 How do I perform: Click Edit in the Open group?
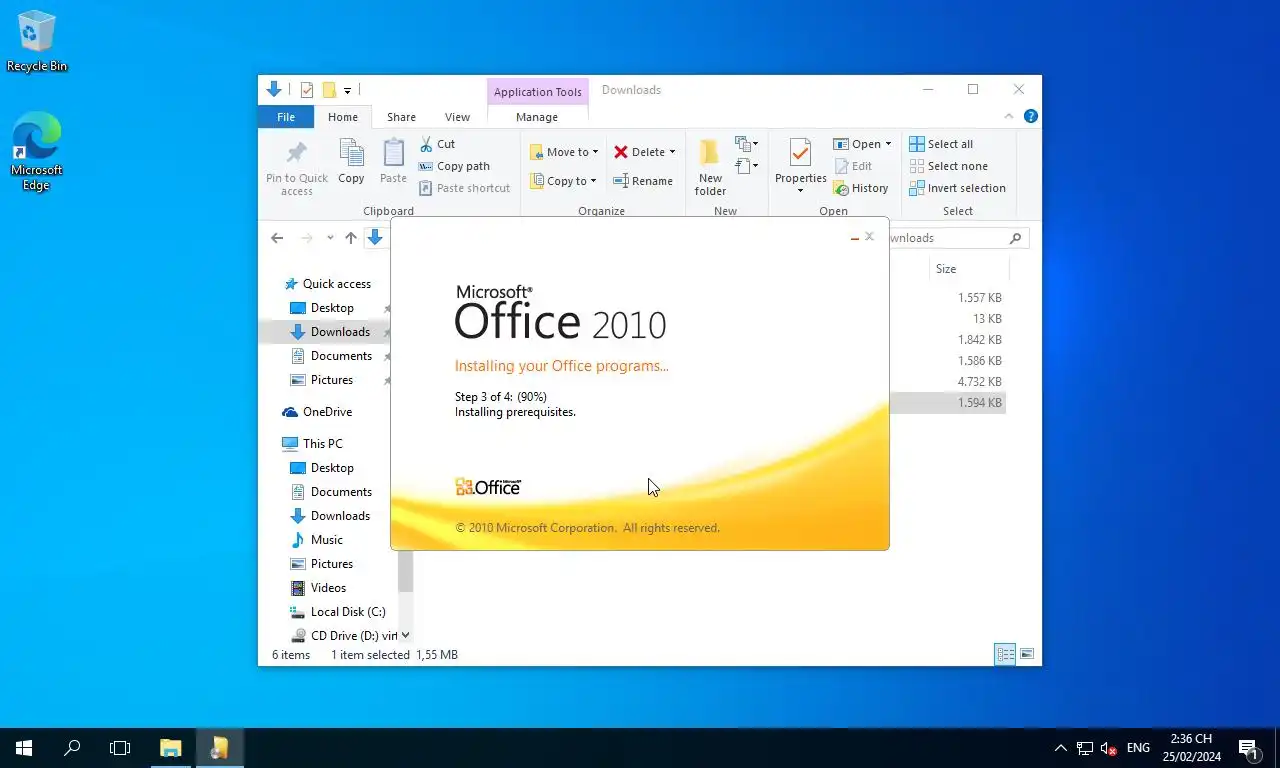pyautogui.click(x=853, y=166)
